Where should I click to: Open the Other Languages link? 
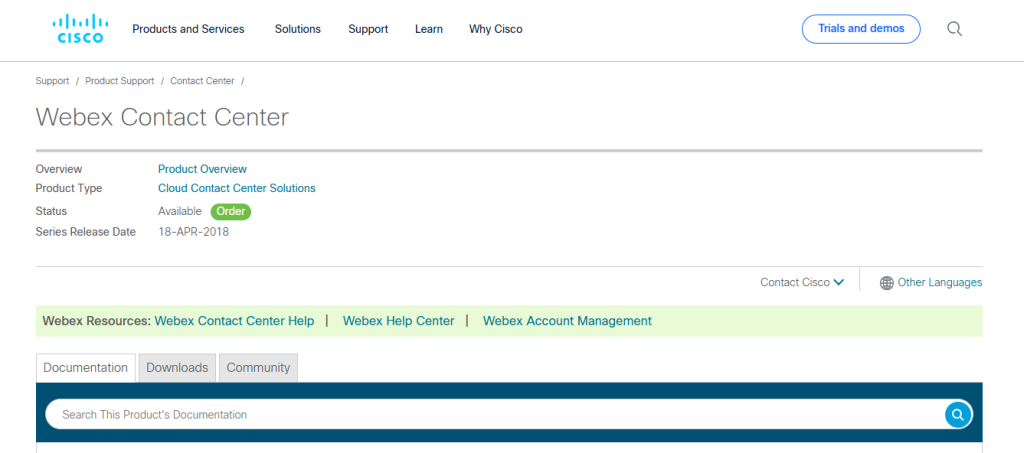pos(940,283)
